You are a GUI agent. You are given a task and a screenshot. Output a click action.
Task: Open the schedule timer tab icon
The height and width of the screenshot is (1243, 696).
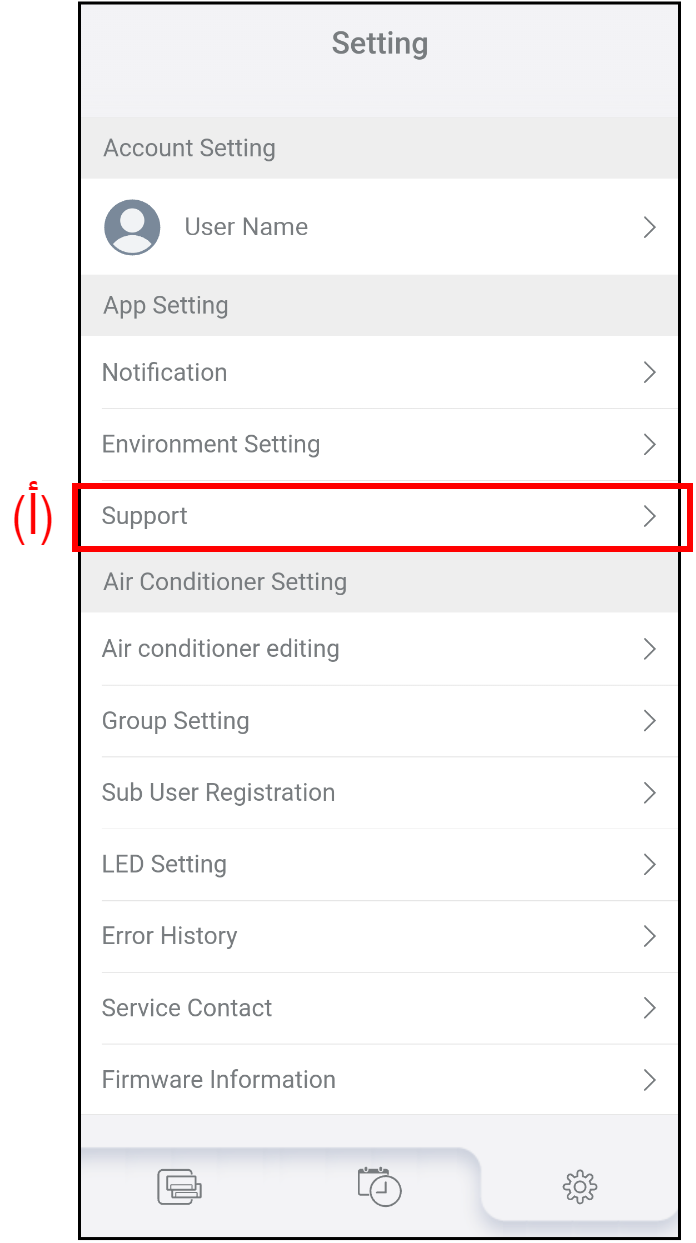click(380, 1187)
